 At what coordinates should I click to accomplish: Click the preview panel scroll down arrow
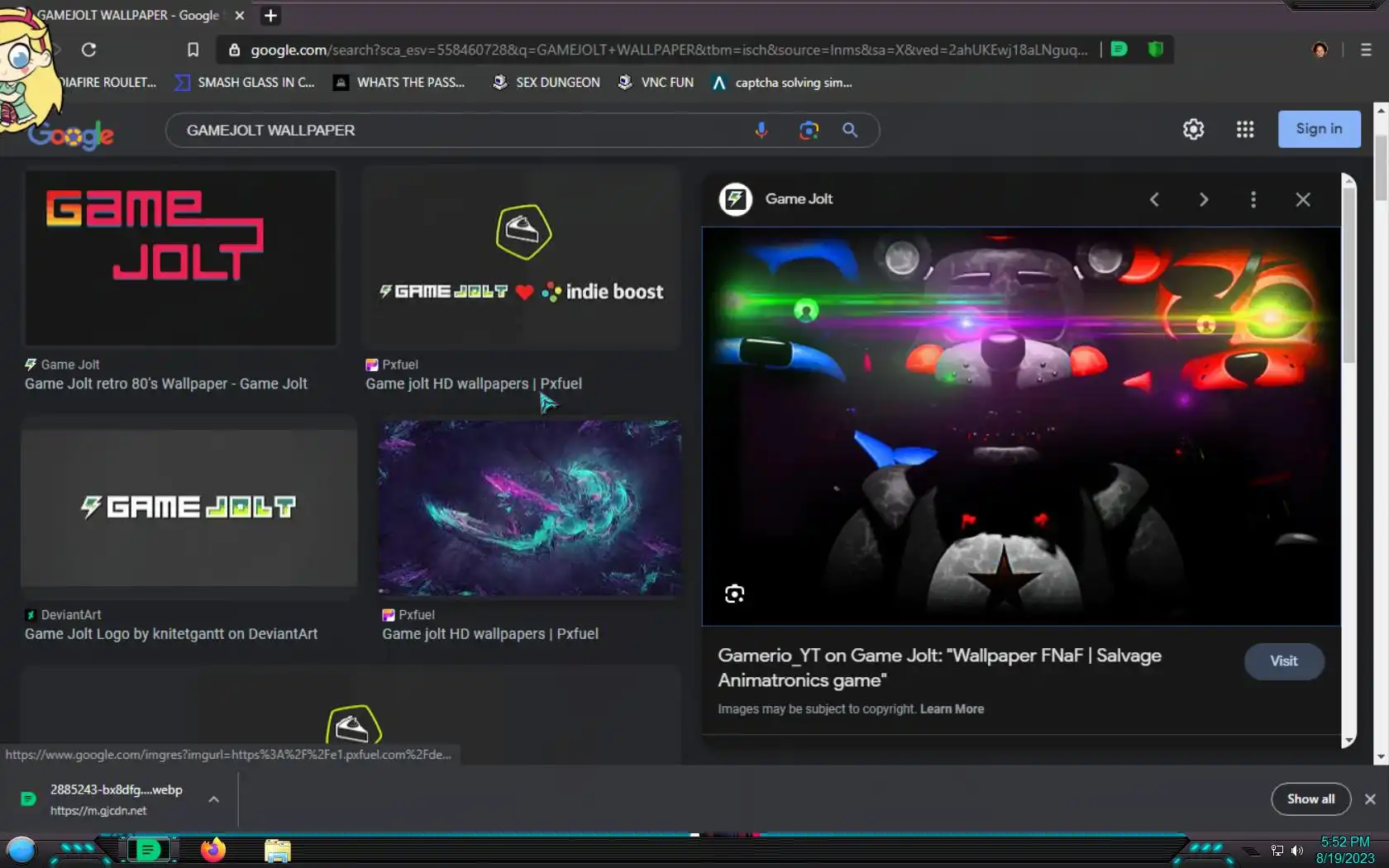(1348, 741)
